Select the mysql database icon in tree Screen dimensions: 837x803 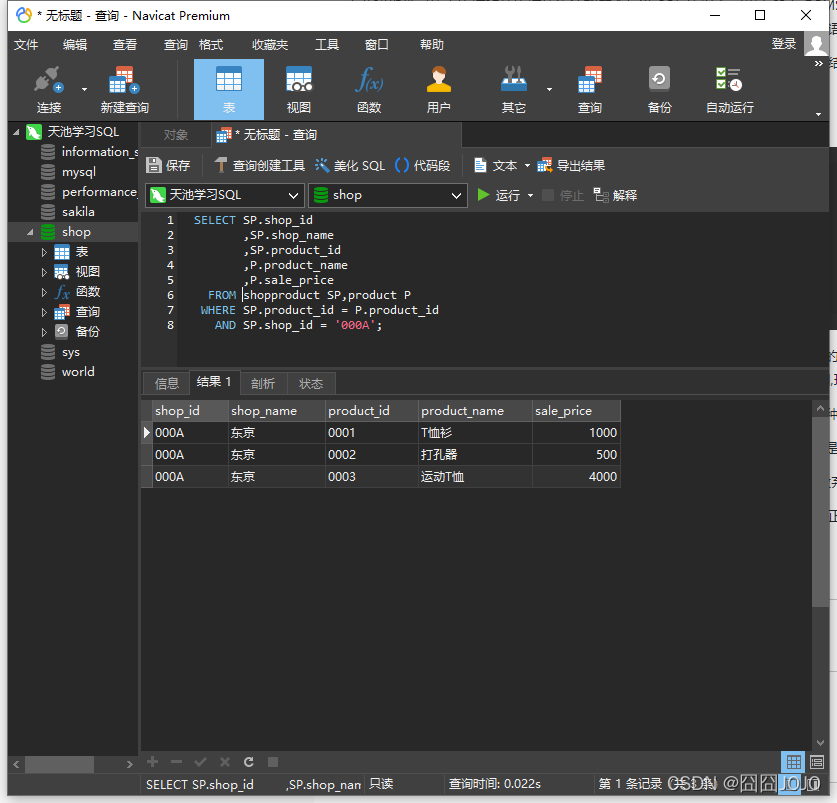pyautogui.click(x=48, y=172)
